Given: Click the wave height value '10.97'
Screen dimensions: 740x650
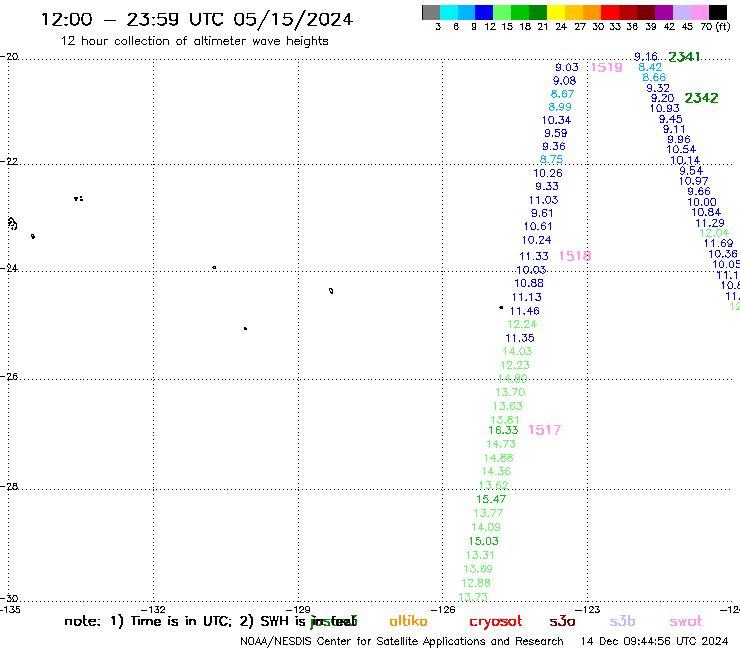Looking at the screenshot, I should [x=693, y=181].
